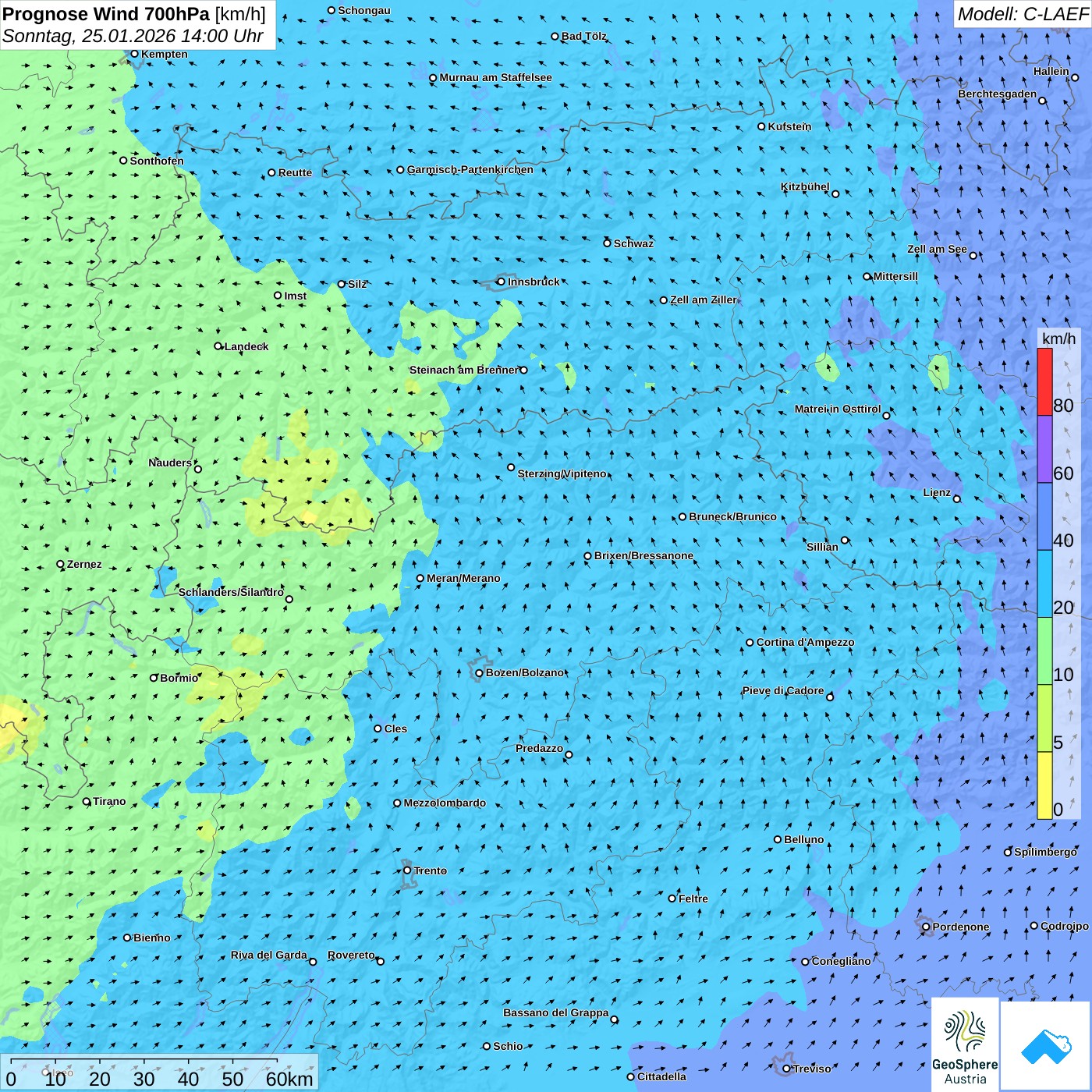This screenshot has height=1092, width=1092.
Task: Select the Kitzbühel city label
Action: point(805,186)
